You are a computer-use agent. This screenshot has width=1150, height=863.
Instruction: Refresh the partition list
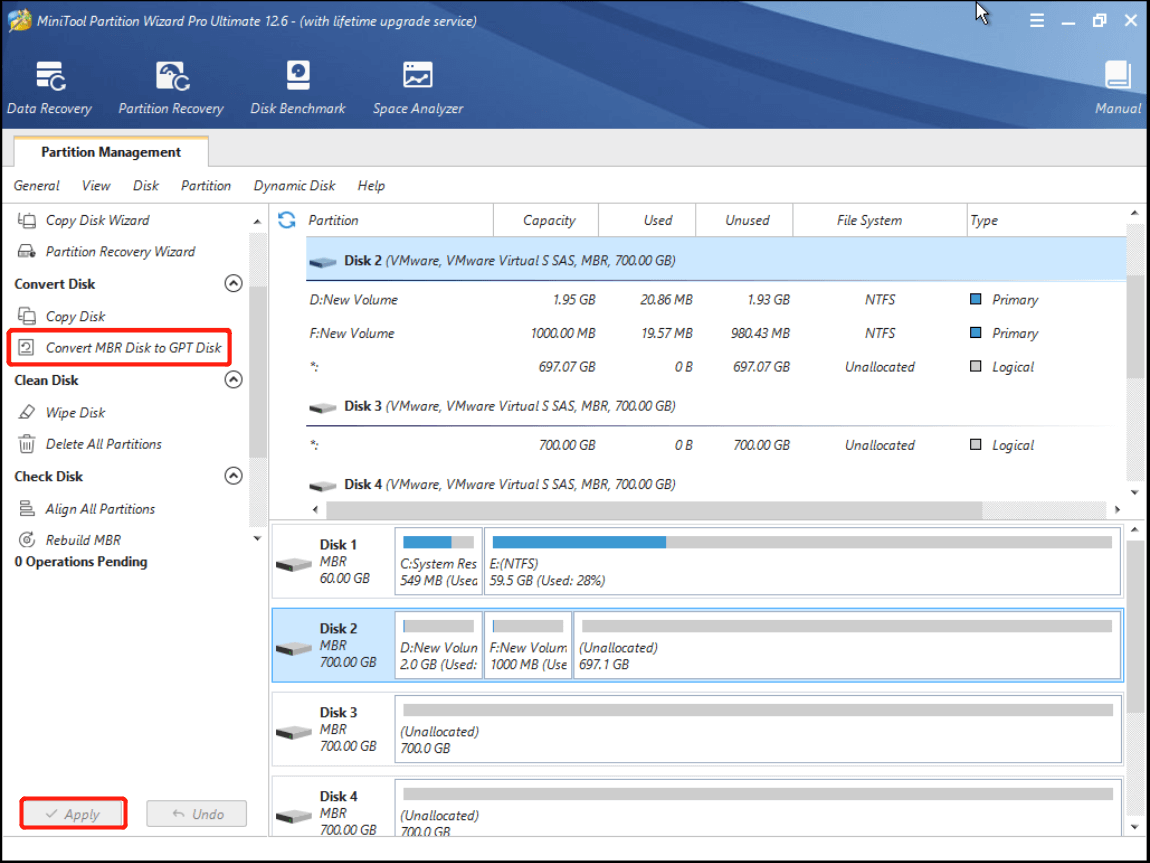click(x=287, y=220)
